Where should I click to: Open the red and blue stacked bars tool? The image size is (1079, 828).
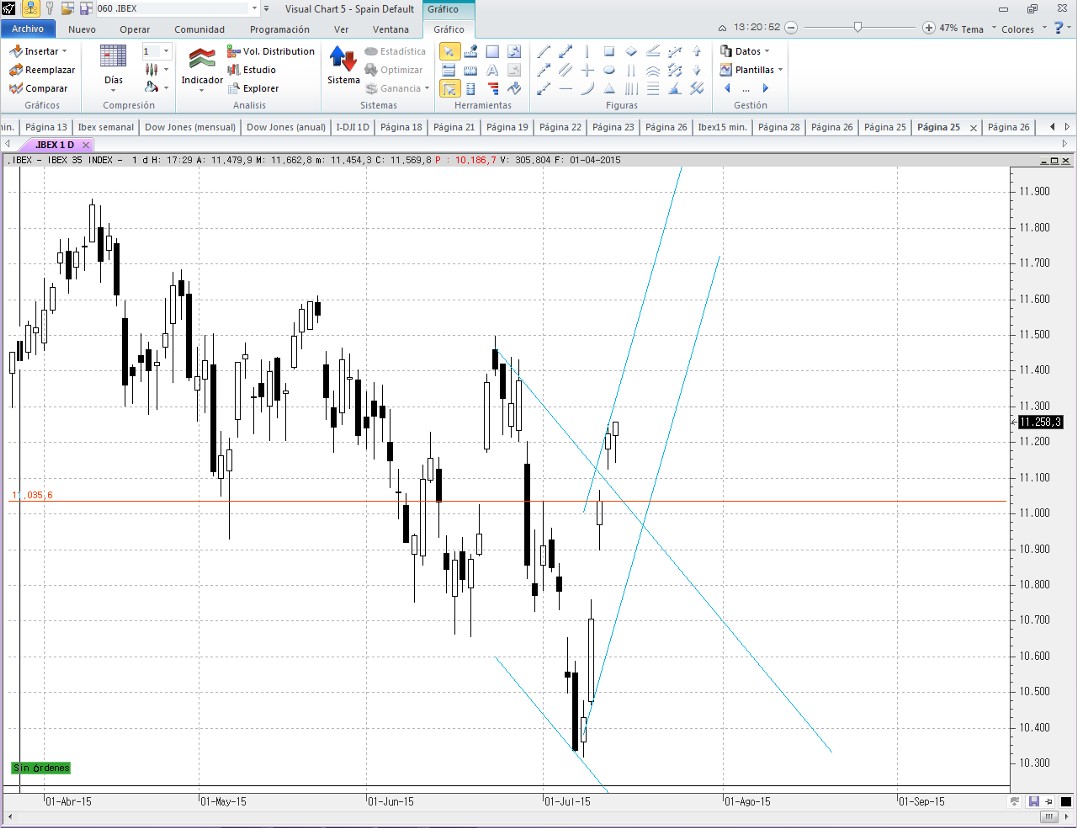pos(493,89)
